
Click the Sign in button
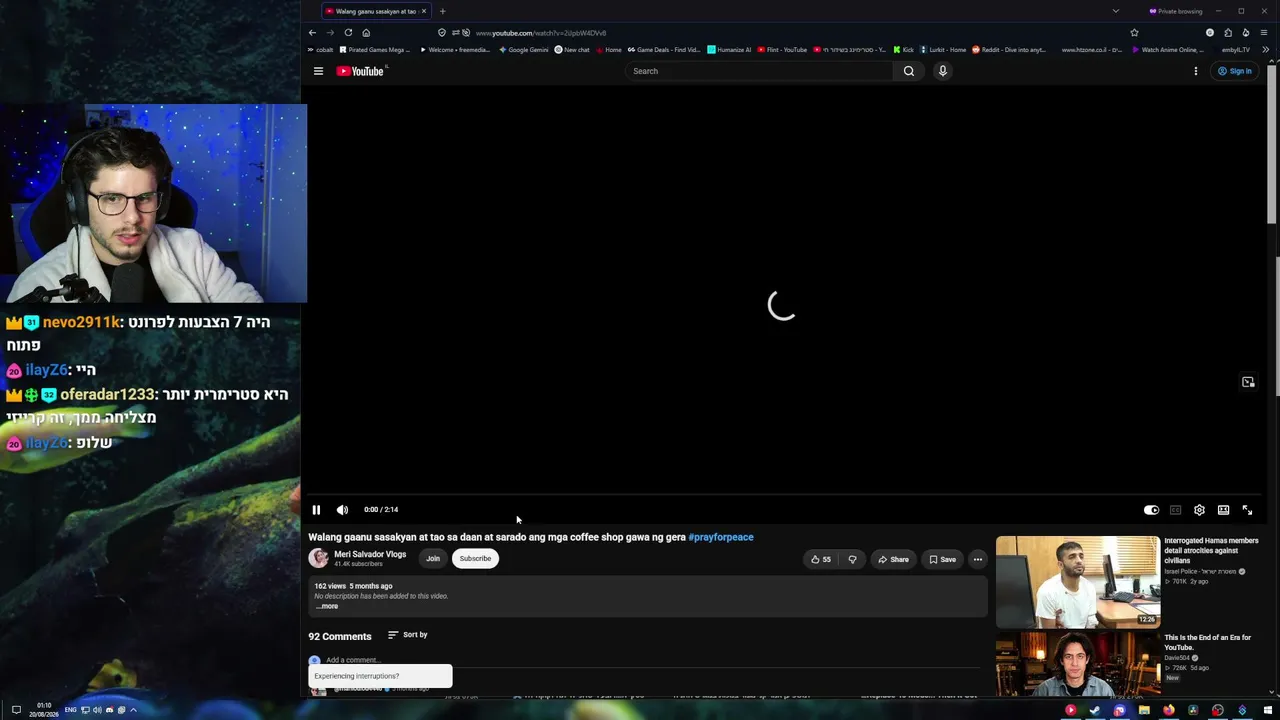click(1234, 71)
